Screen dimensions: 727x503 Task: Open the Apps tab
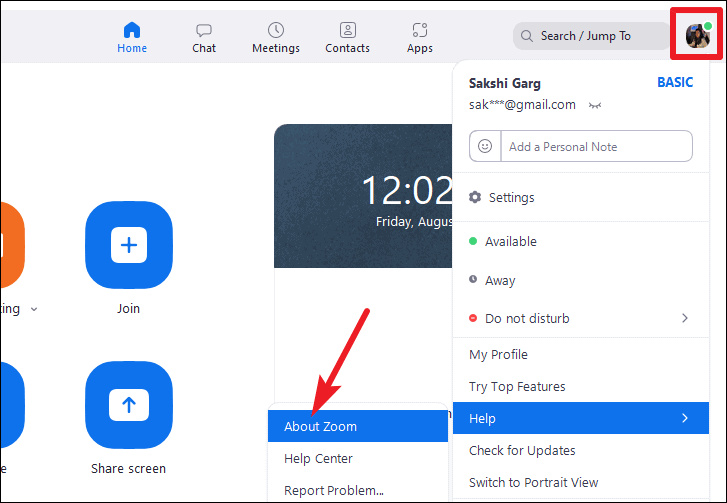point(420,38)
